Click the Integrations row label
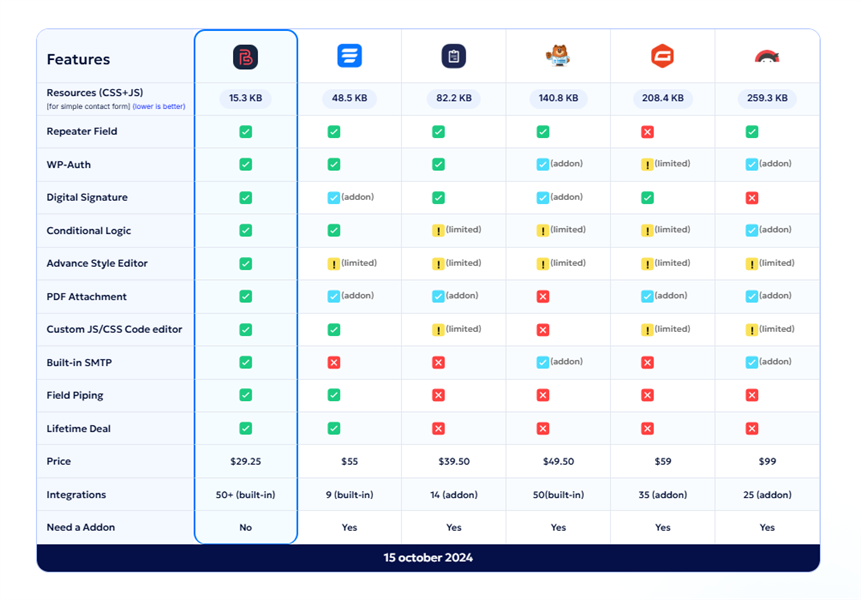 (76, 495)
